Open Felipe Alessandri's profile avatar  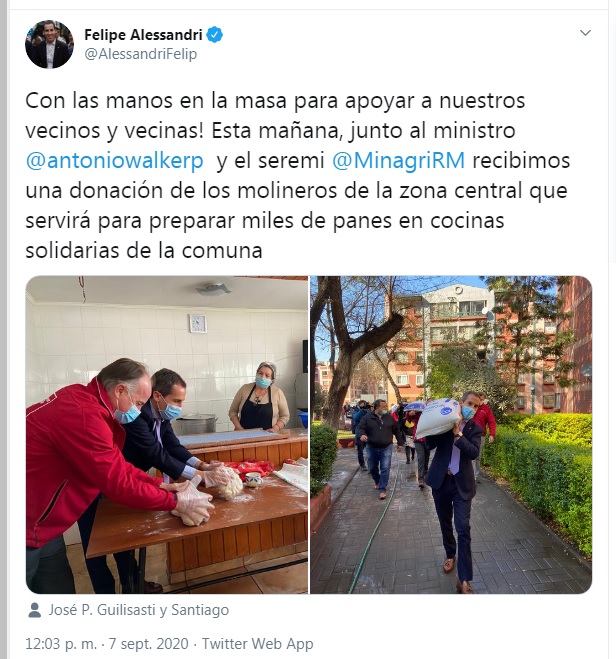click(x=49, y=45)
